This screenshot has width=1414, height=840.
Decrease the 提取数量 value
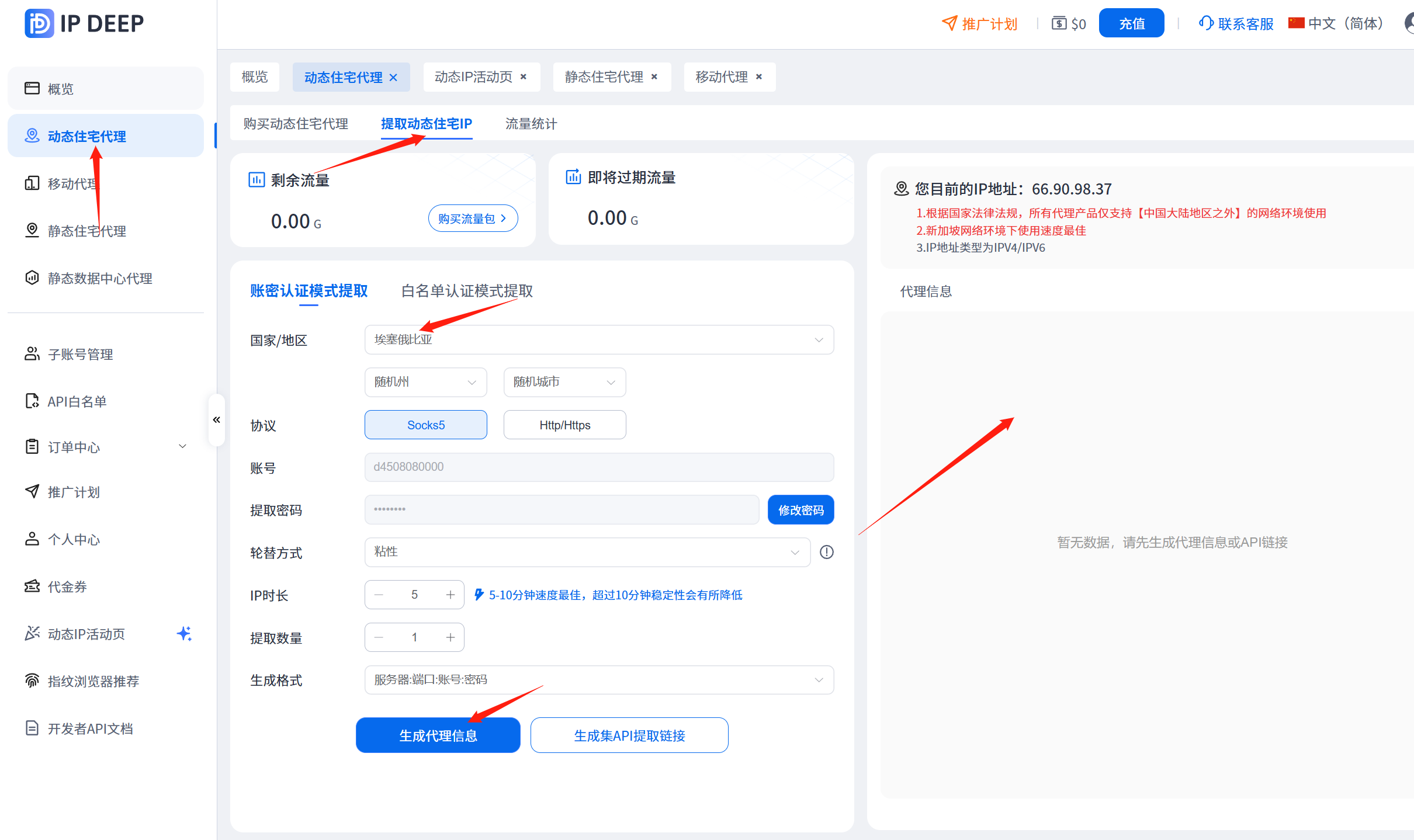click(x=379, y=637)
